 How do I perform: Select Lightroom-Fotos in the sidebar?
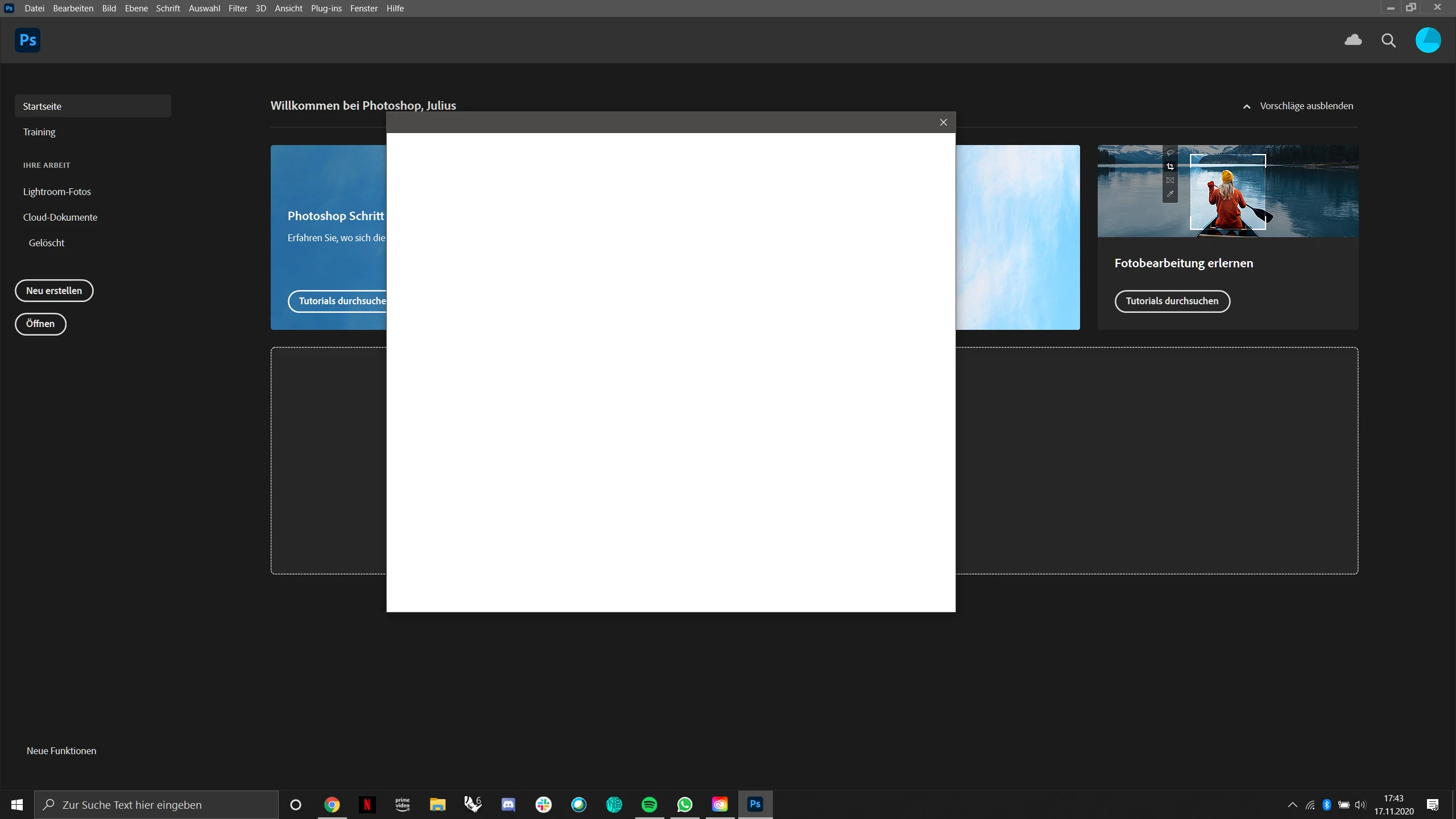click(x=57, y=192)
